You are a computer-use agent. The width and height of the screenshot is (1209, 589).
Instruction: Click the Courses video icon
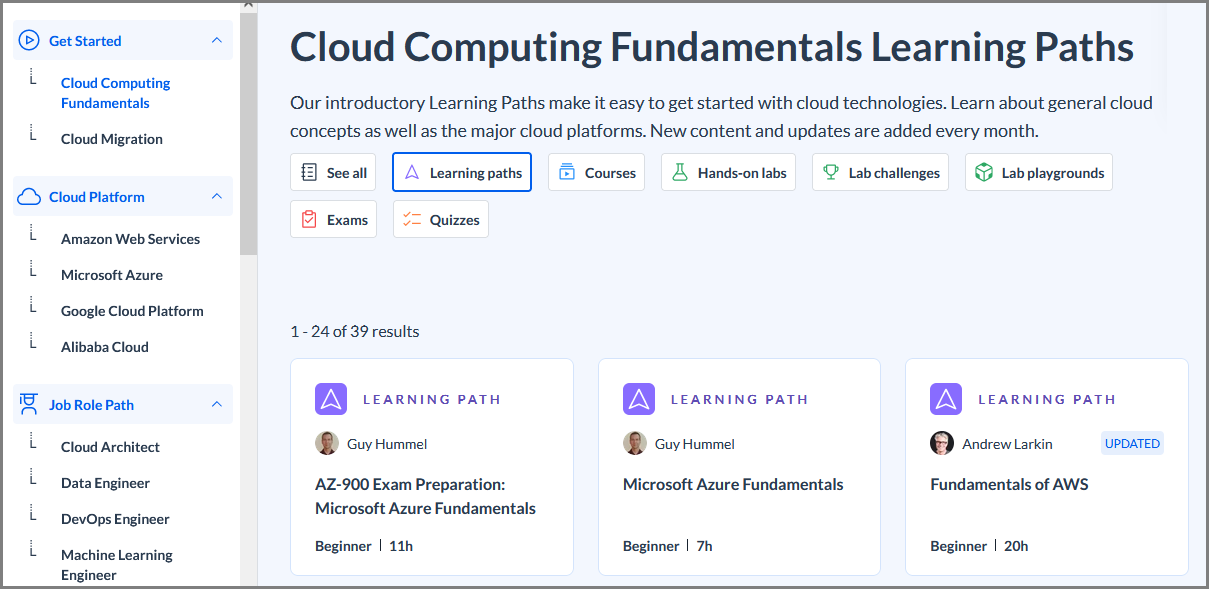click(567, 173)
